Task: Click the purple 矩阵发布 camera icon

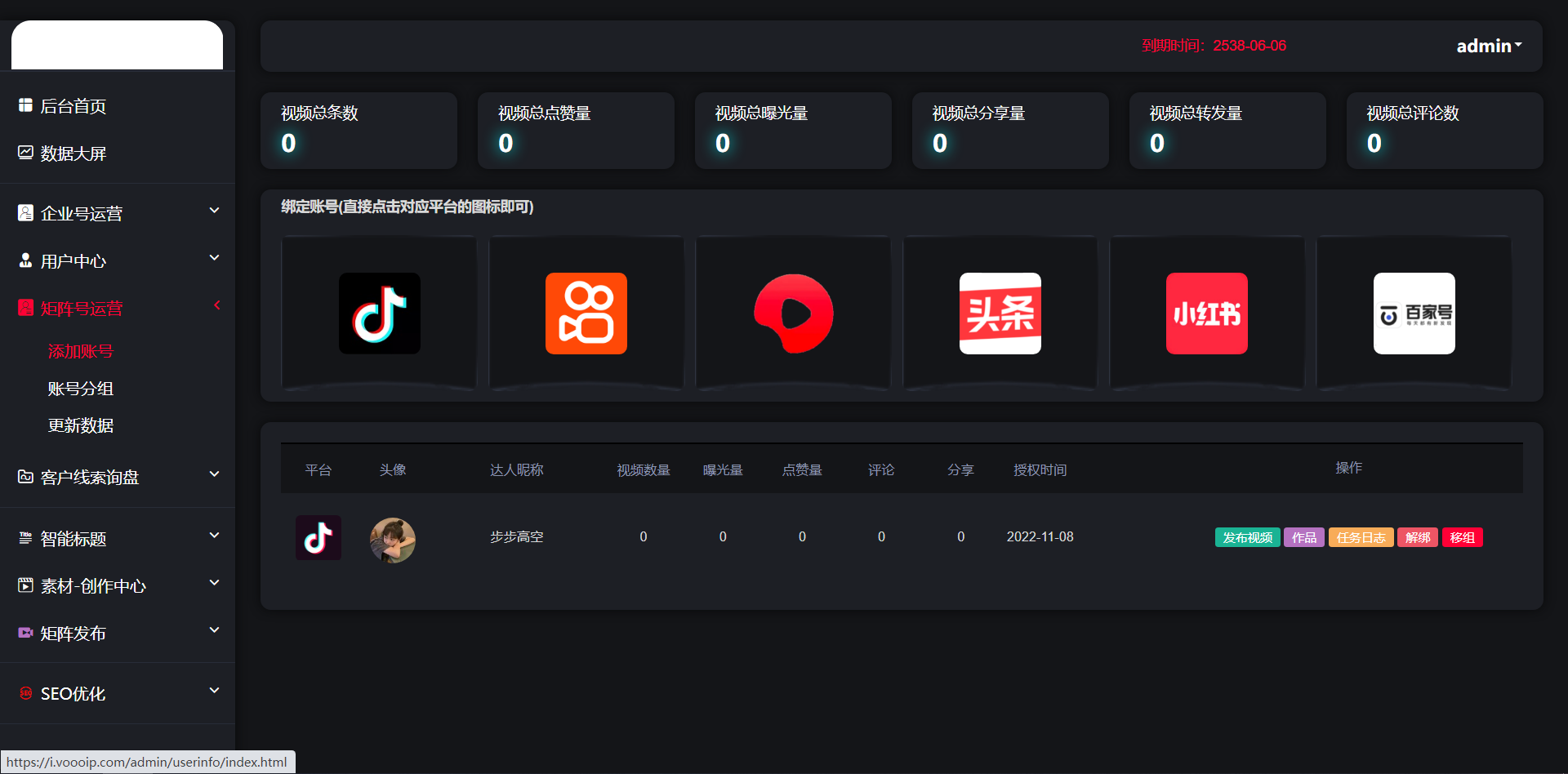Action: [25, 633]
